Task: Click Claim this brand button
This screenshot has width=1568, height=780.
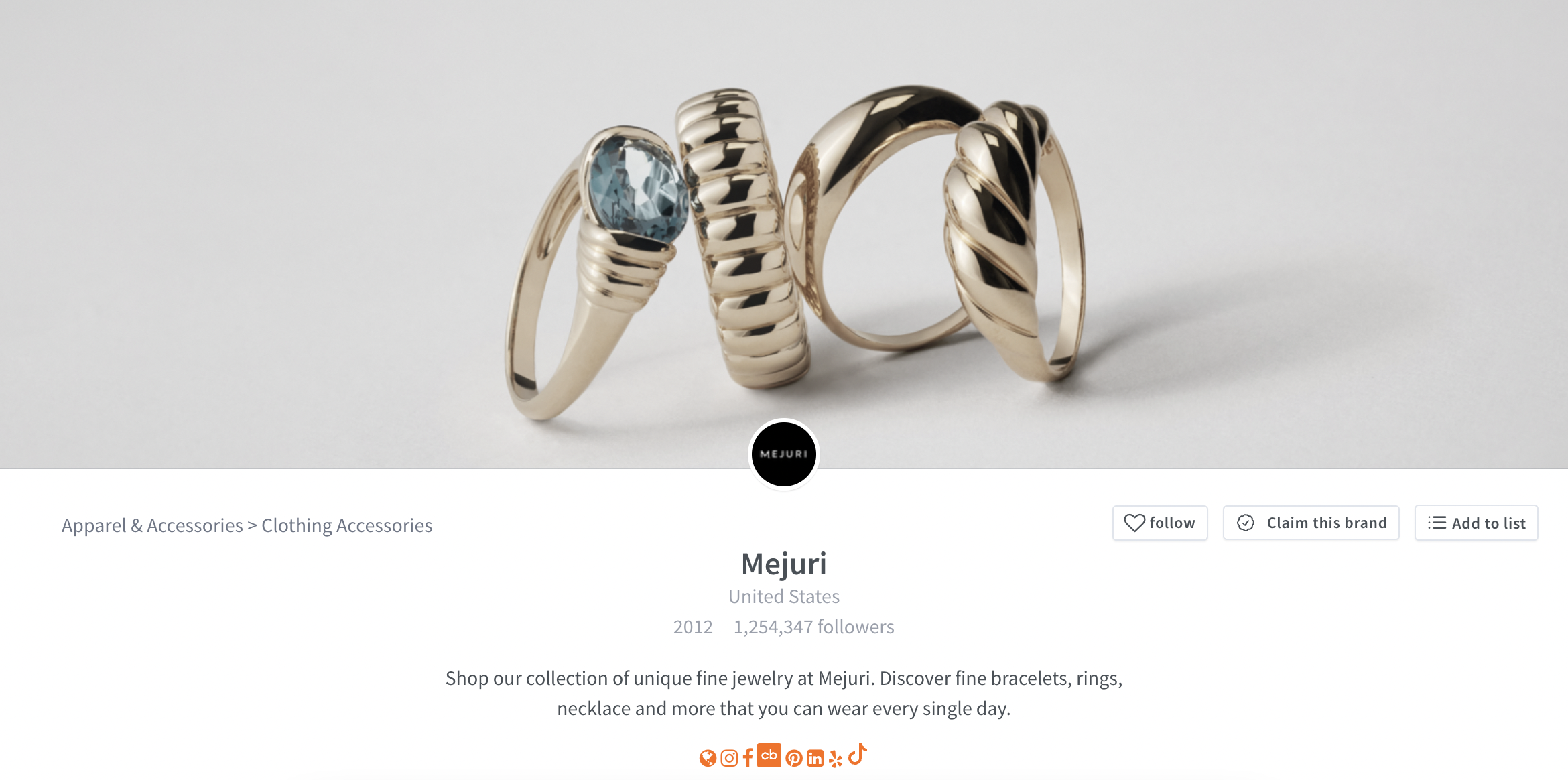Action: [x=1311, y=523]
